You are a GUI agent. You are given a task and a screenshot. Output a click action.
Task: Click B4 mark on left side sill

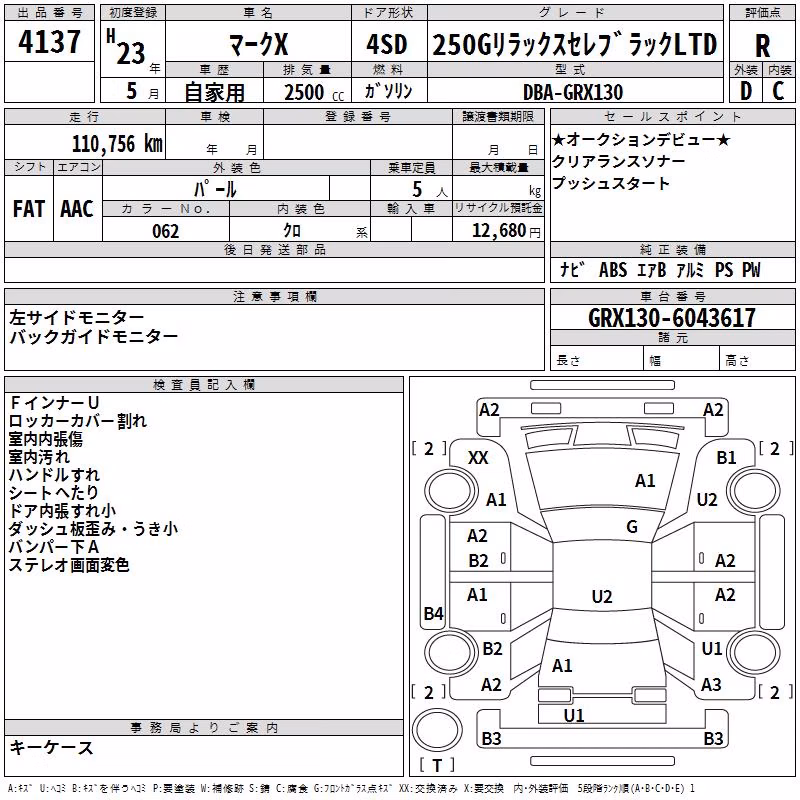coord(434,613)
